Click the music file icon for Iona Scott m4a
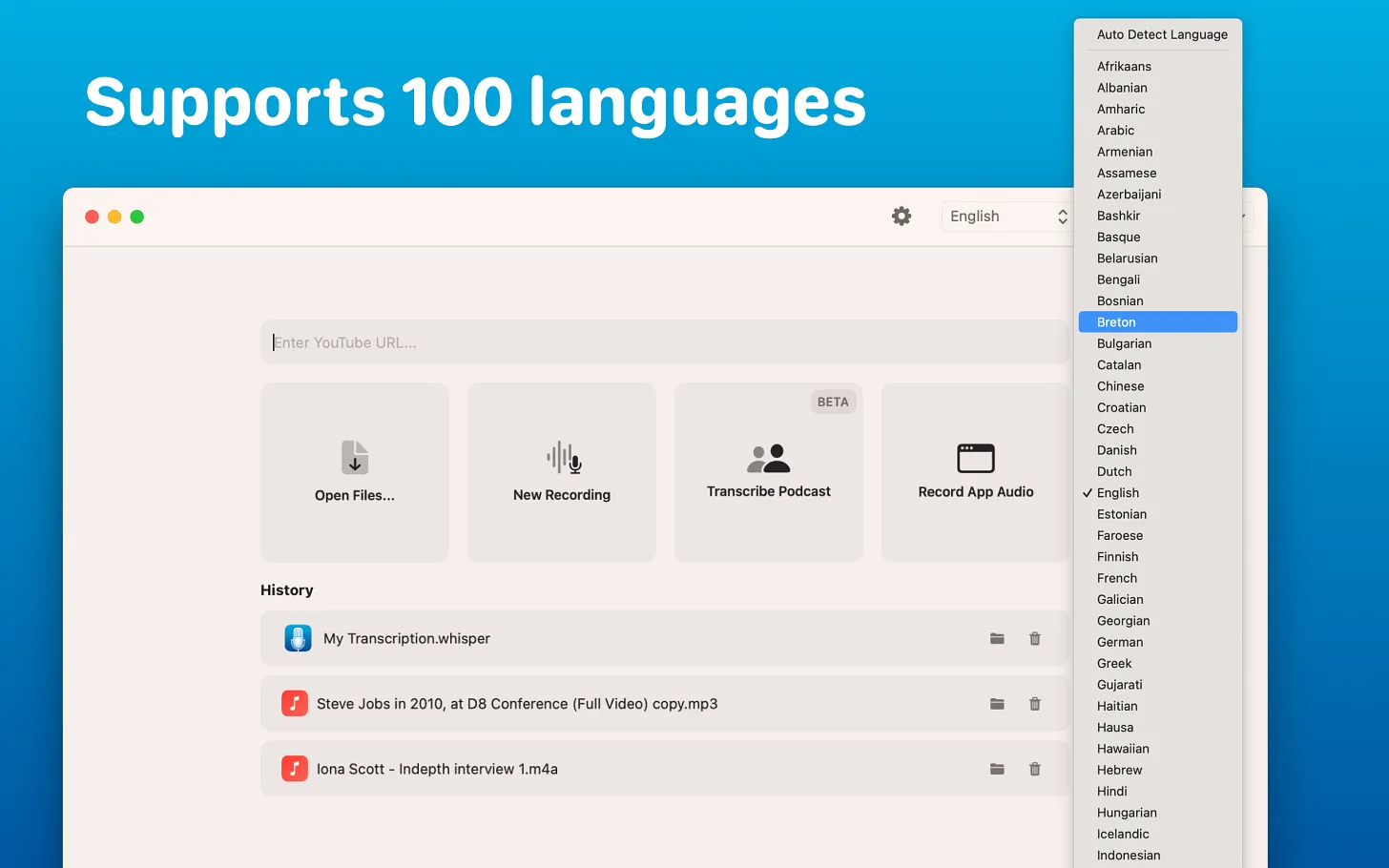This screenshot has width=1389, height=868. (x=295, y=769)
